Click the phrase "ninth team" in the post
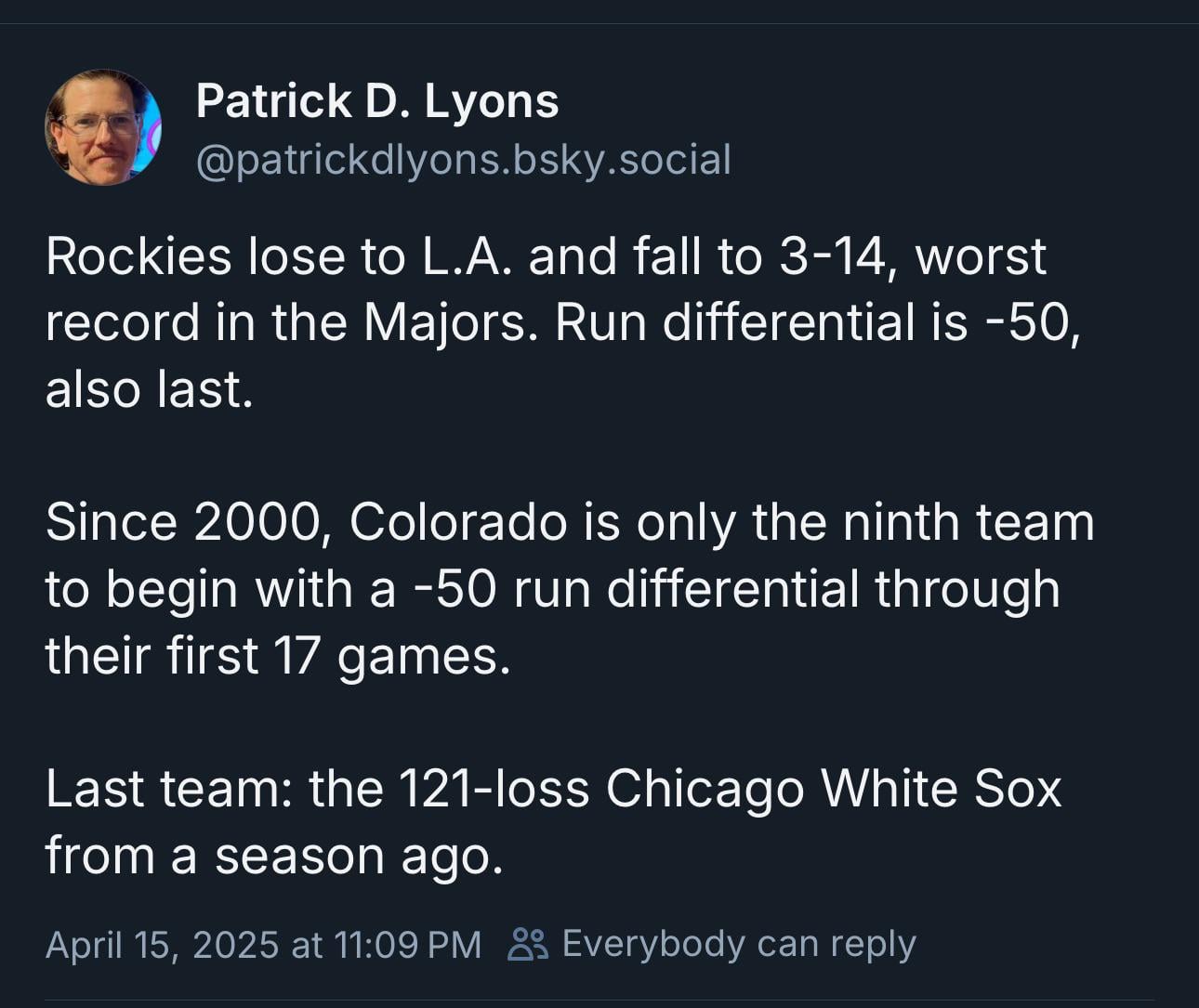1199x1008 pixels. pos(968,522)
